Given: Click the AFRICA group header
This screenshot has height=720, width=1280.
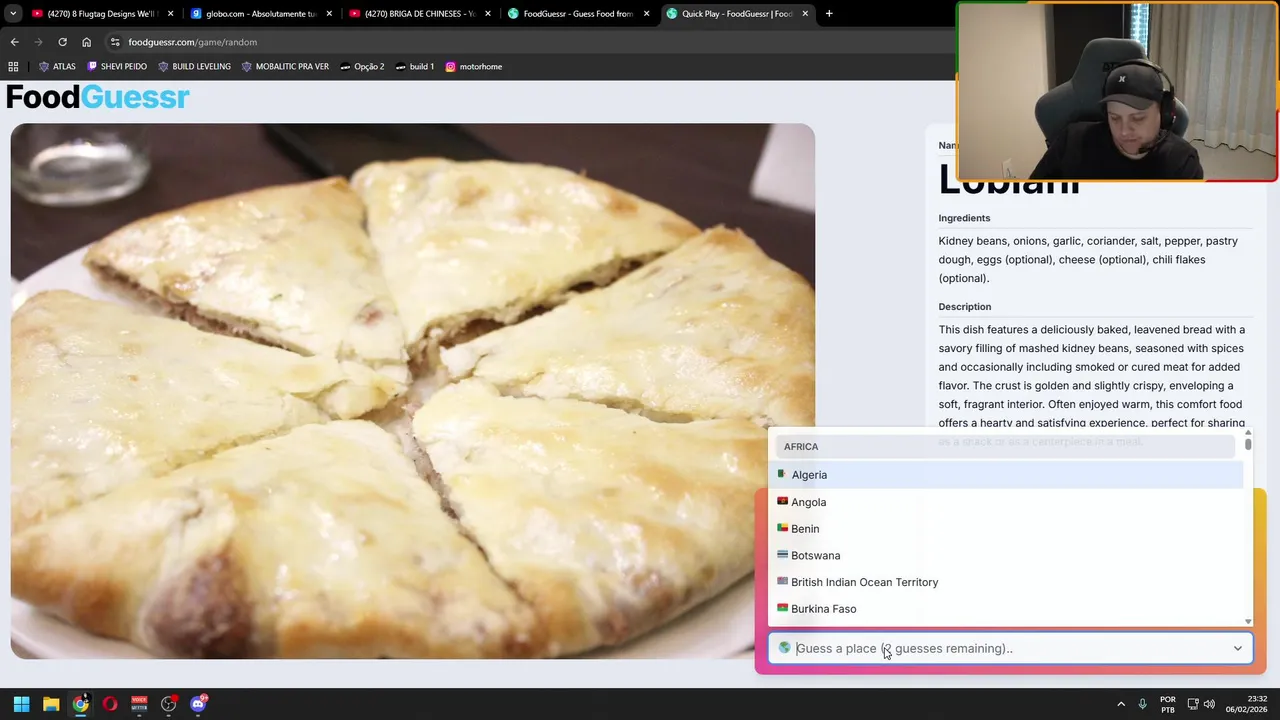Looking at the screenshot, I should click(1006, 447).
